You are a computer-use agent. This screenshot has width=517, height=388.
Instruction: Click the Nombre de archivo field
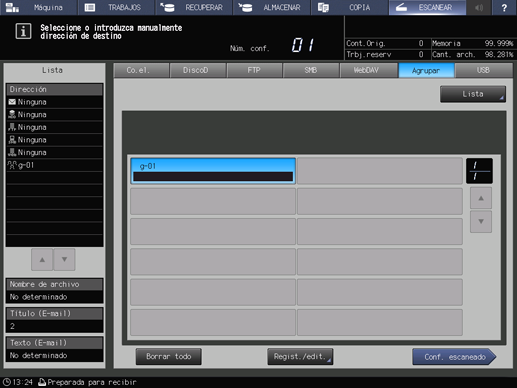coord(55,291)
